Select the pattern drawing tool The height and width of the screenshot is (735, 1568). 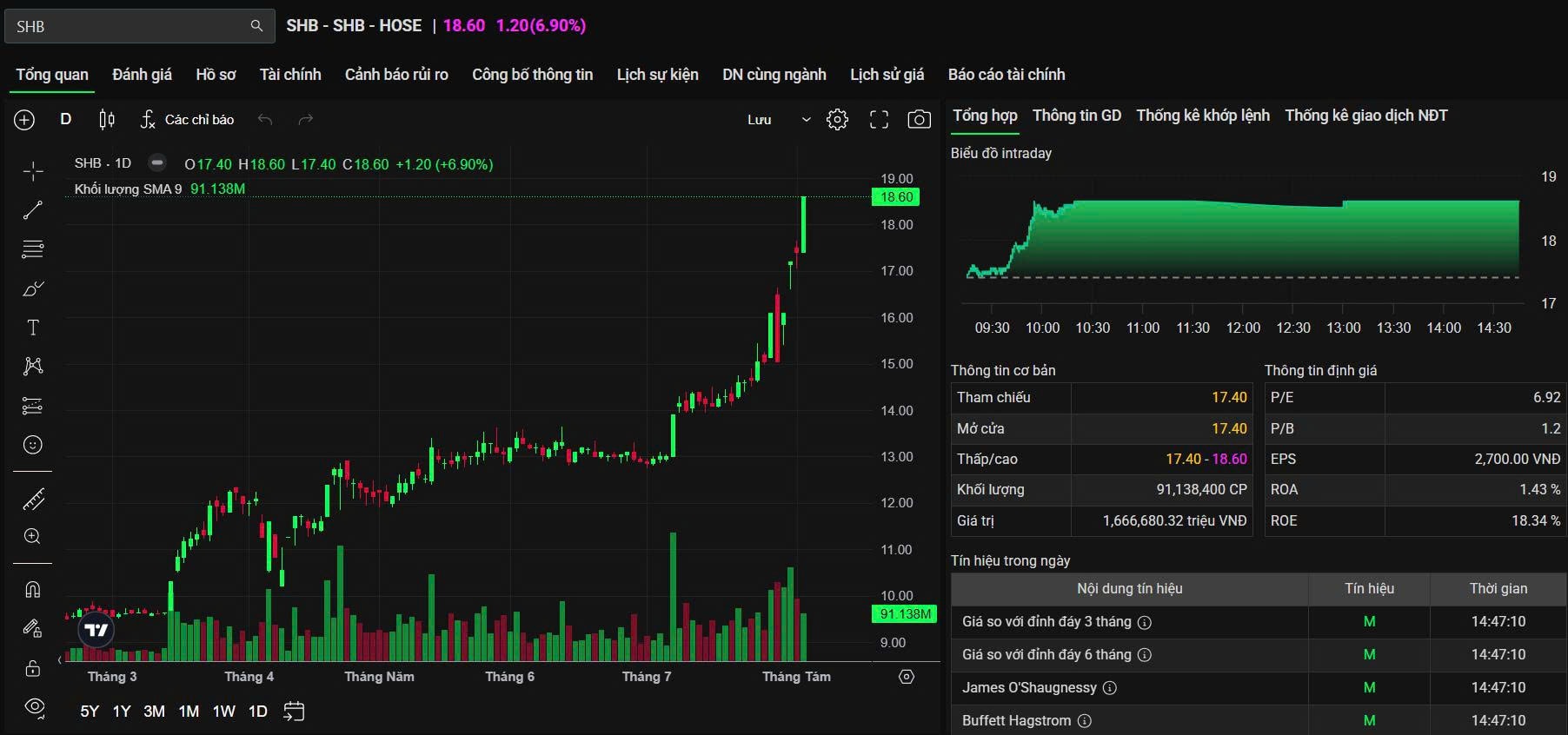(33, 366)
